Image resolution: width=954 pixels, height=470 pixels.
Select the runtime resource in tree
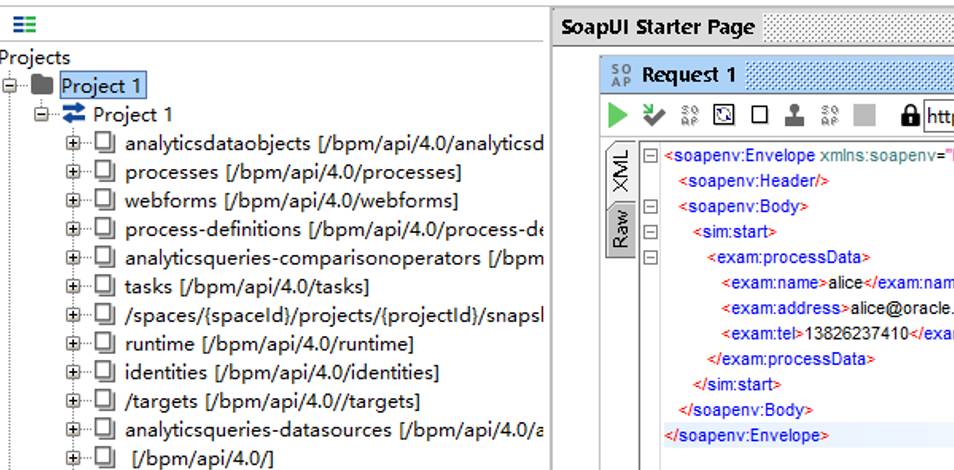(x=268, y=345)
